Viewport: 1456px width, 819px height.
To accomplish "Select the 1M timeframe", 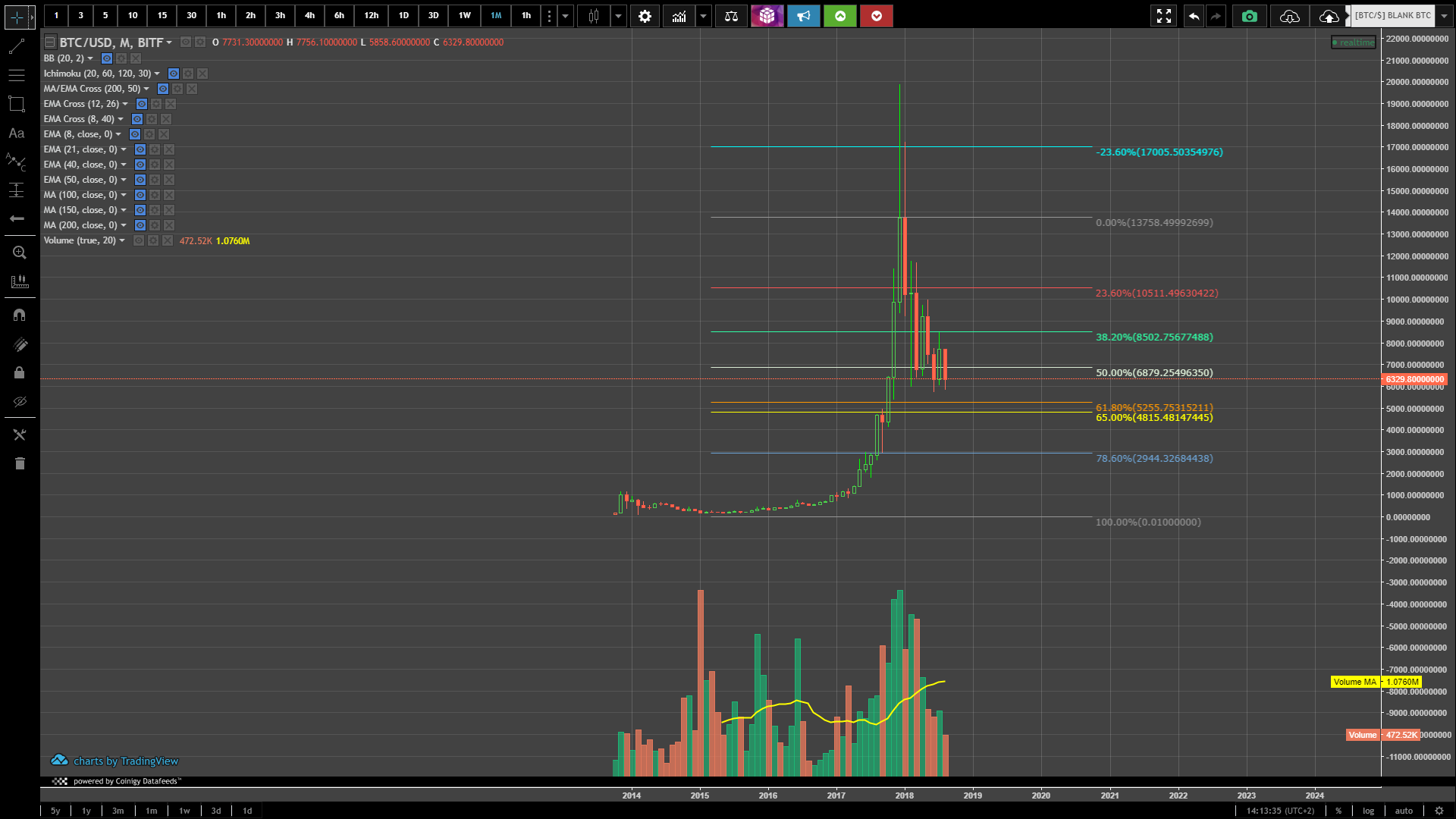I will pyautogui.click(x=496, y=16).
